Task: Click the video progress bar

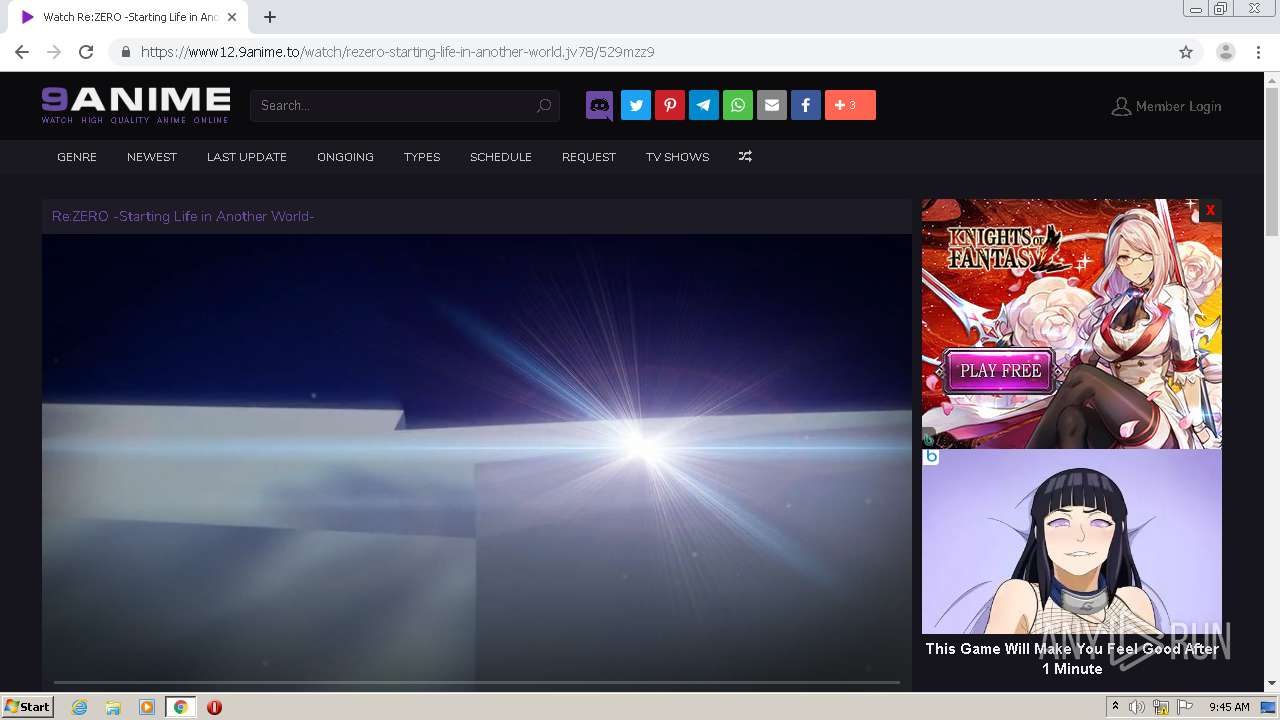Action: point(477,682)
